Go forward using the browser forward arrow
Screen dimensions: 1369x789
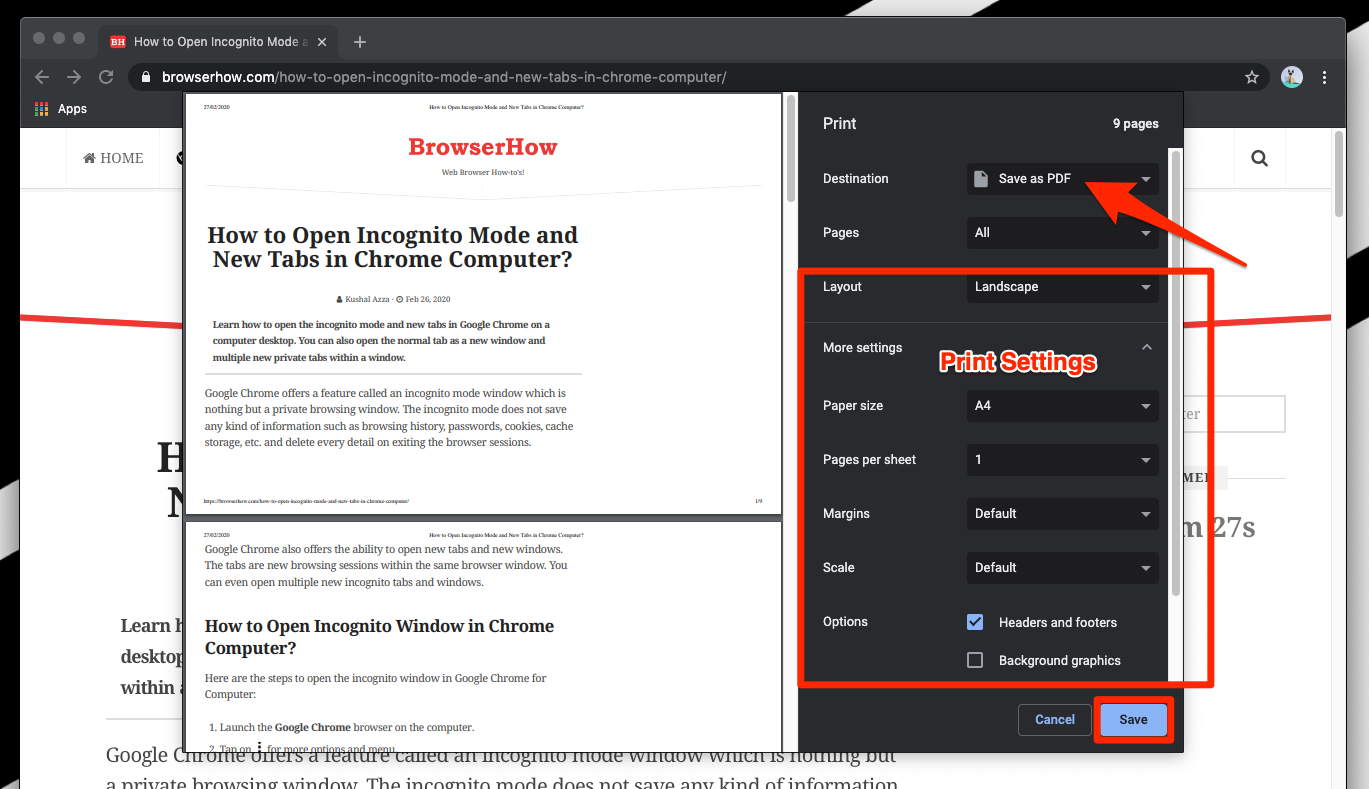74,77
